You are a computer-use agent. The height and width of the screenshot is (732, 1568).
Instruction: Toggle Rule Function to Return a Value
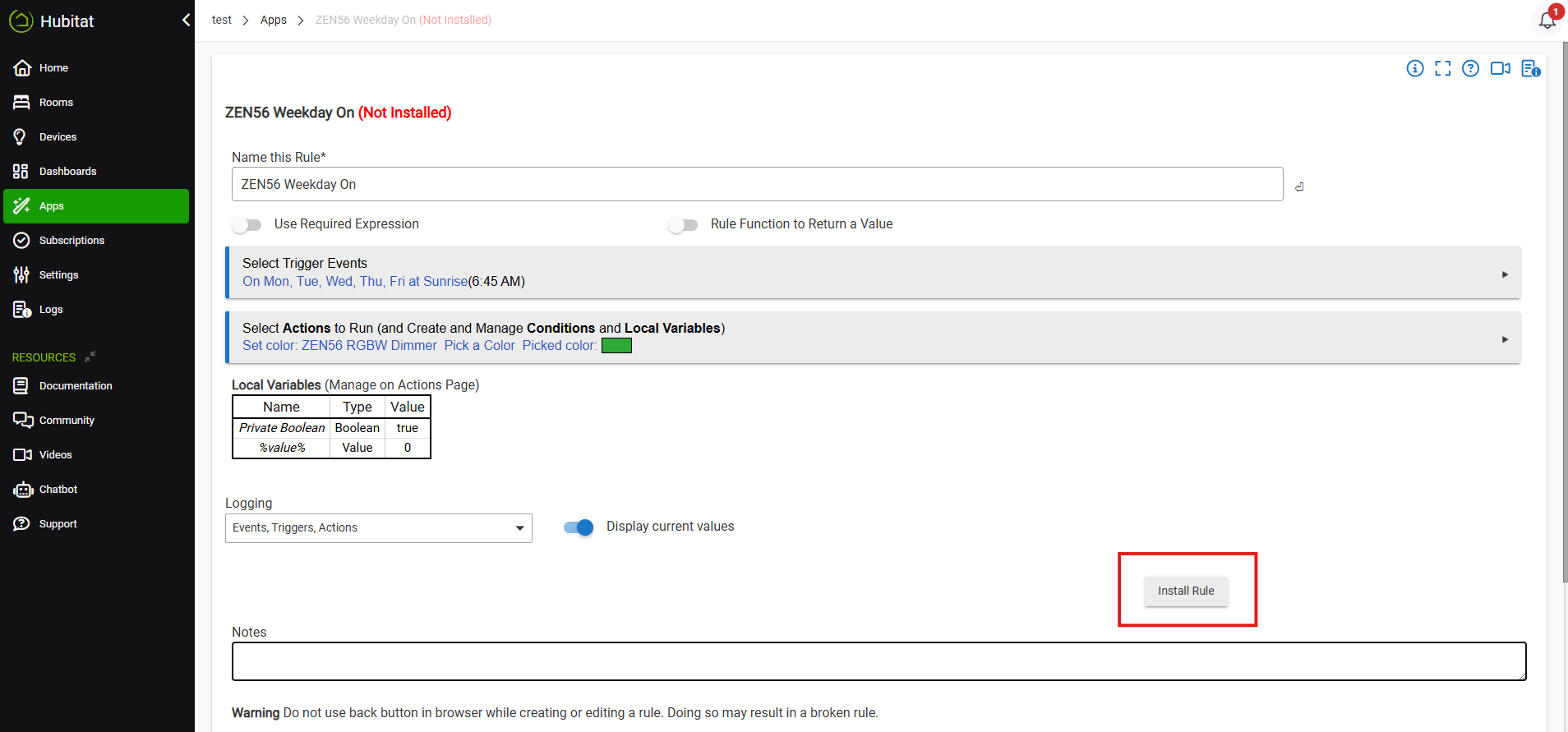(x=683, y=224)
